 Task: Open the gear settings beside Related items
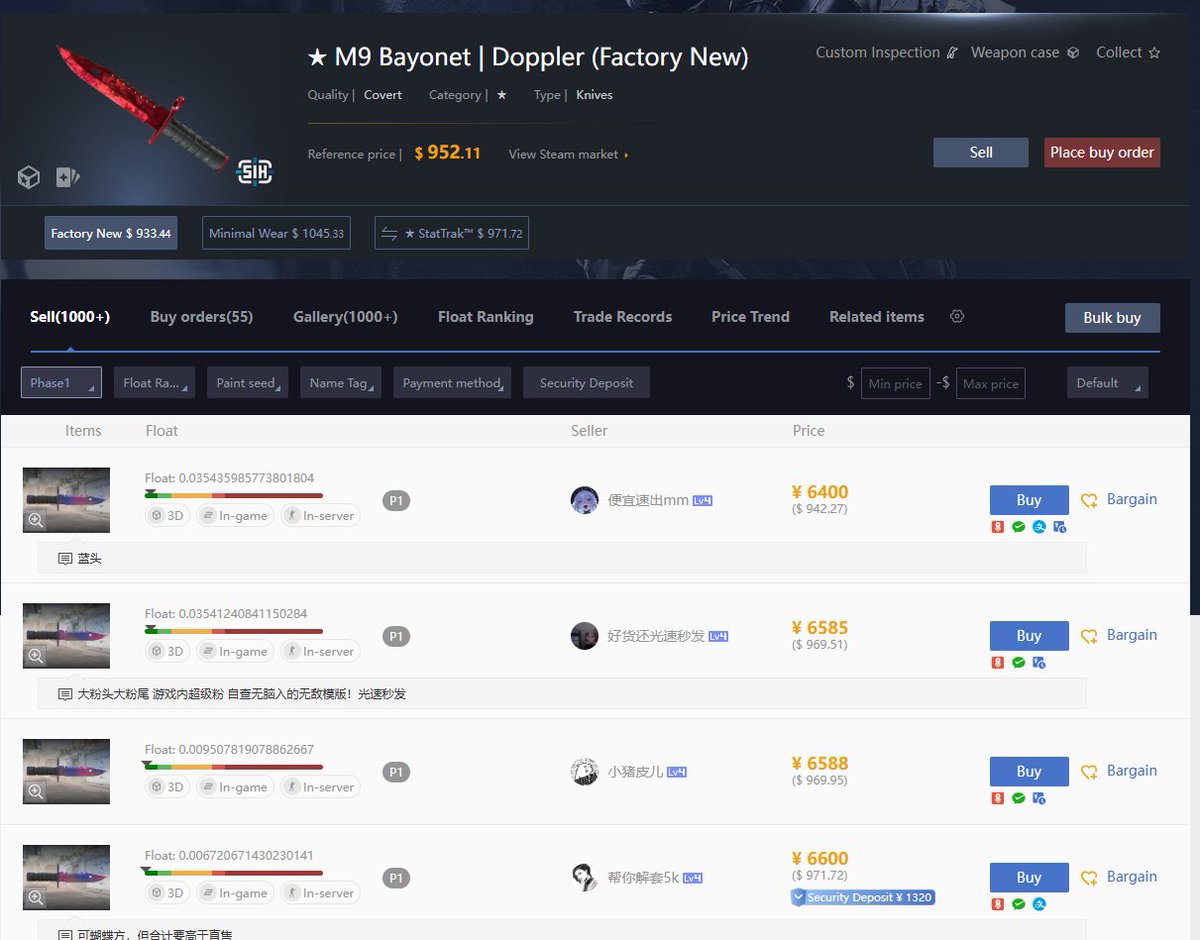tap(957, 316)
